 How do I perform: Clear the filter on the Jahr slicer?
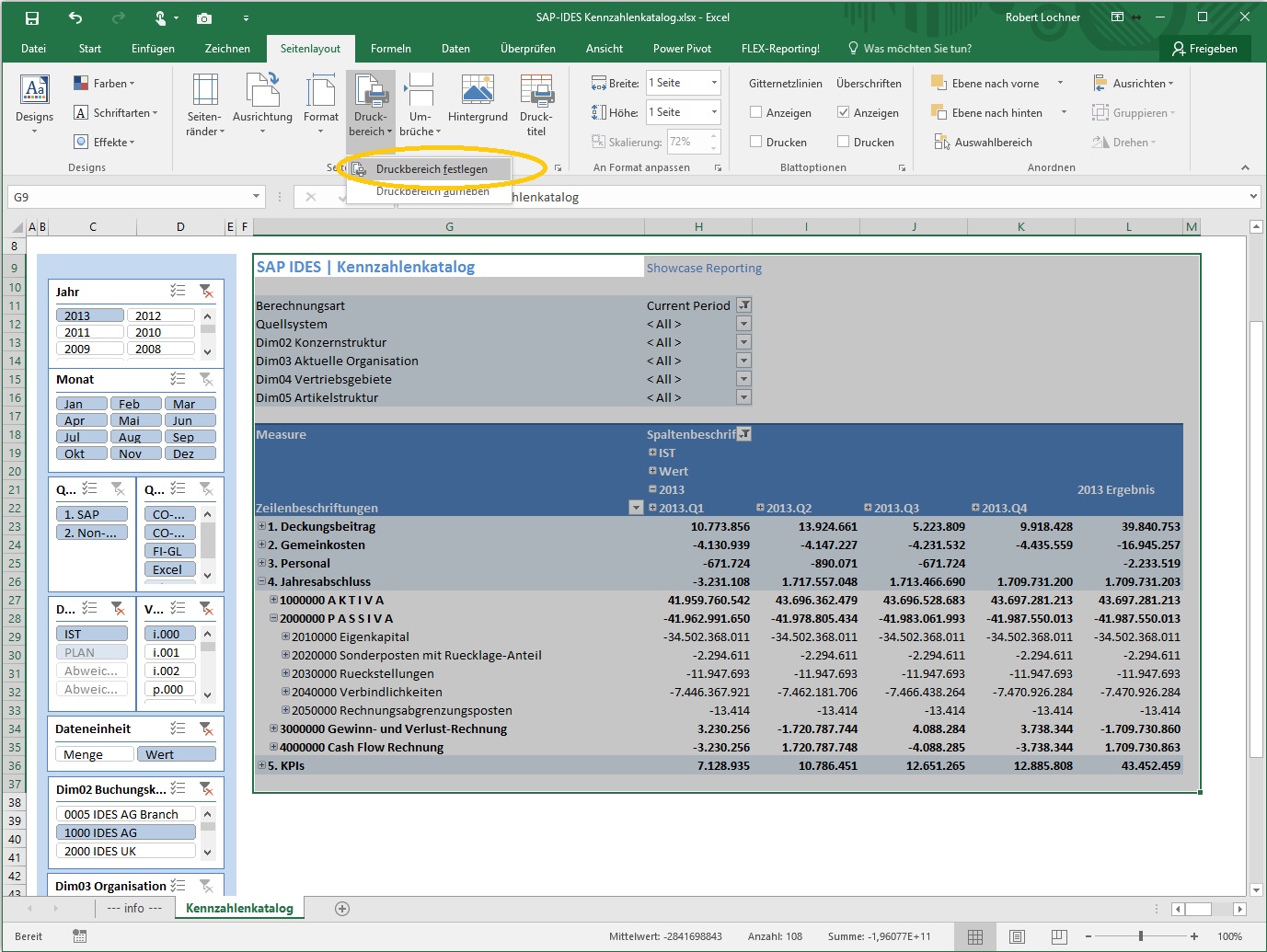[x=208, y=291]
